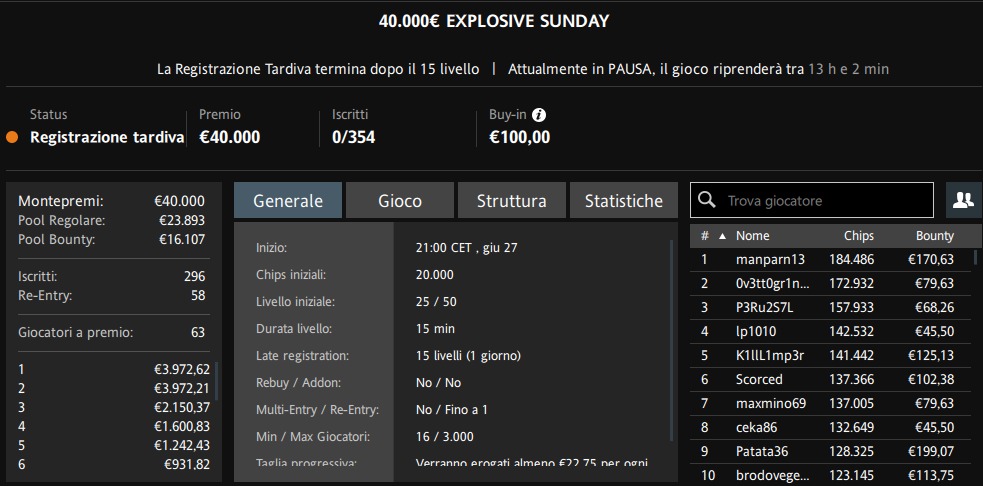Switch to the Generale tab

click(288, 201)
